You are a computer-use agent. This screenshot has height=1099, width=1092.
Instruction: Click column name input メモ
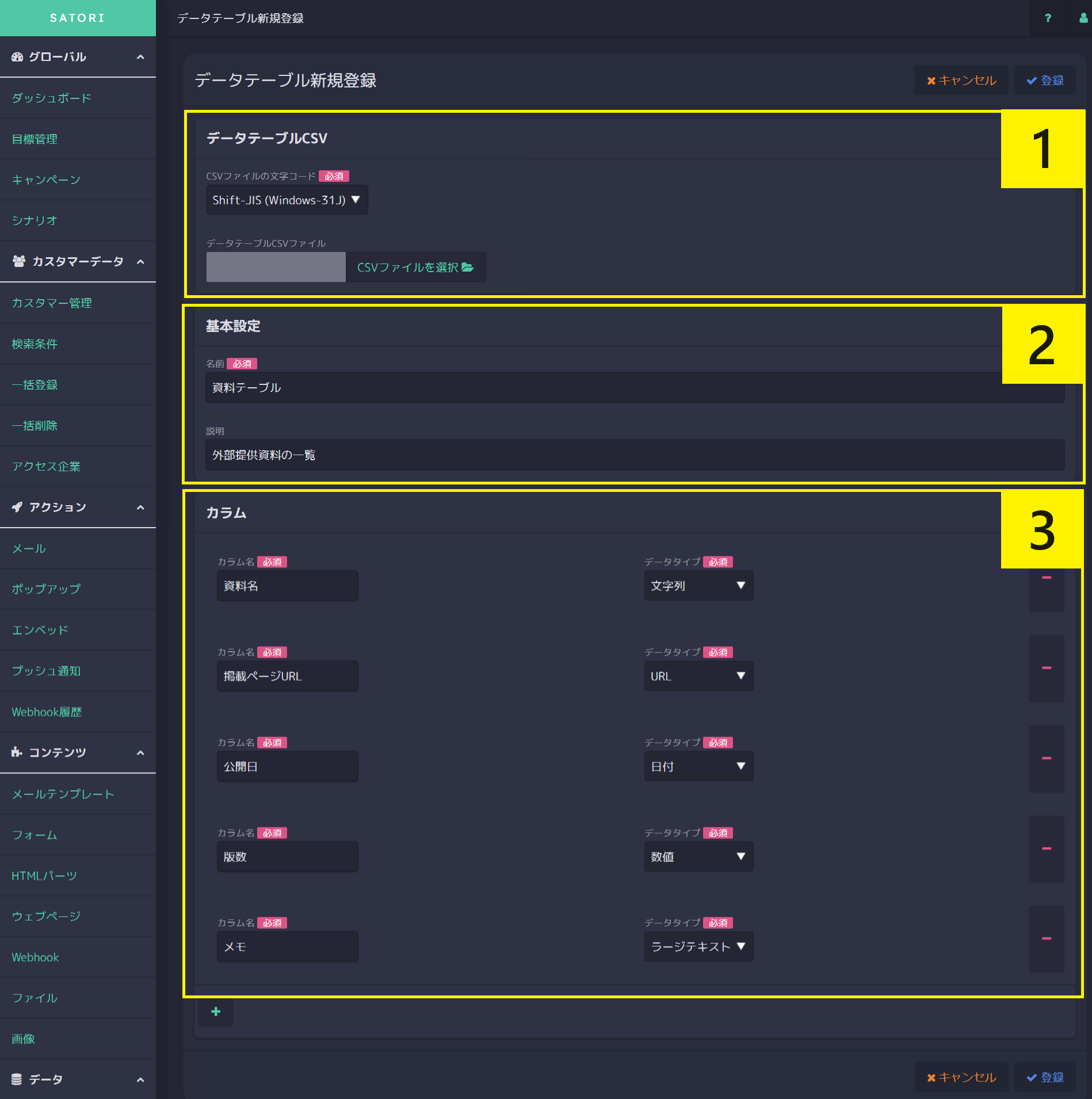(x=288, y=947)
